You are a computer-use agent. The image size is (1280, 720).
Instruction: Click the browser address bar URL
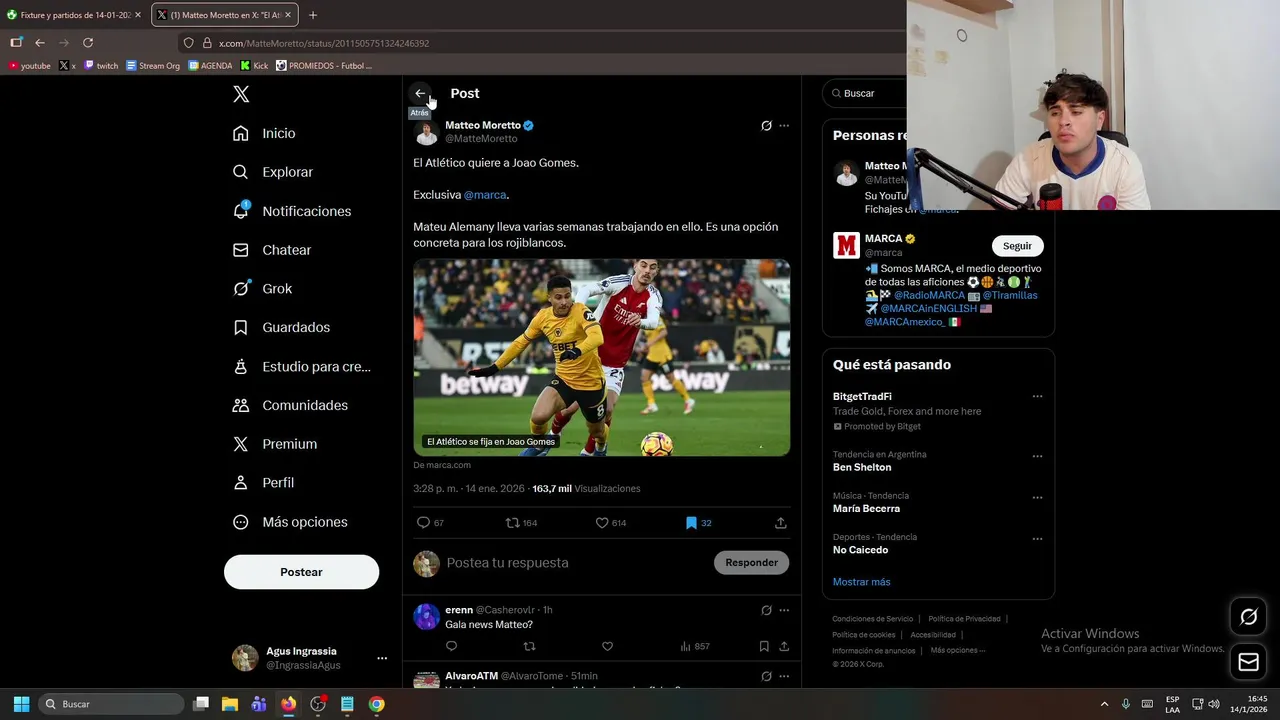click(324, 43)
